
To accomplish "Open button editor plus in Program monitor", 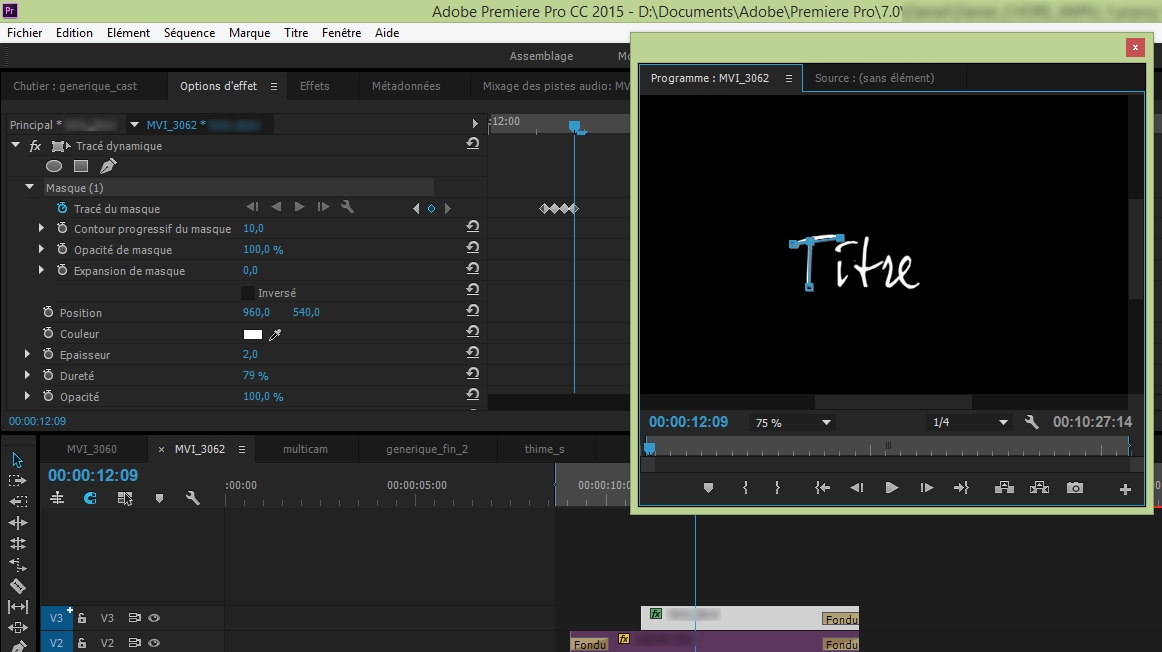I will [1125, 489].
